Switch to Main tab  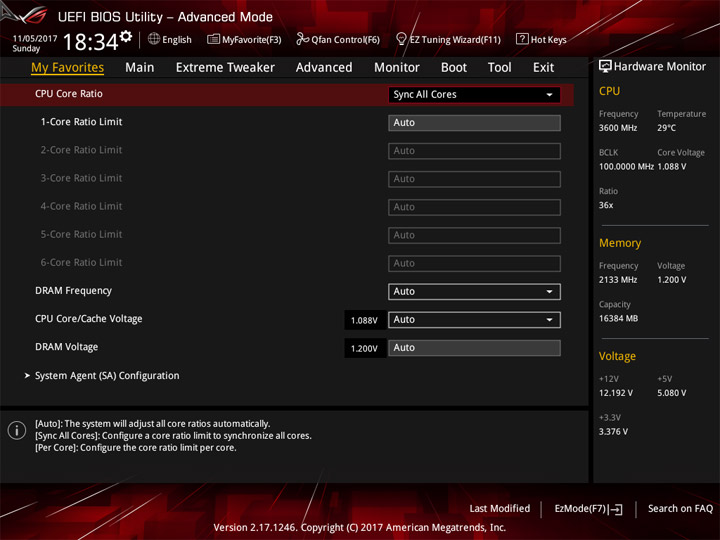[140, 68]
